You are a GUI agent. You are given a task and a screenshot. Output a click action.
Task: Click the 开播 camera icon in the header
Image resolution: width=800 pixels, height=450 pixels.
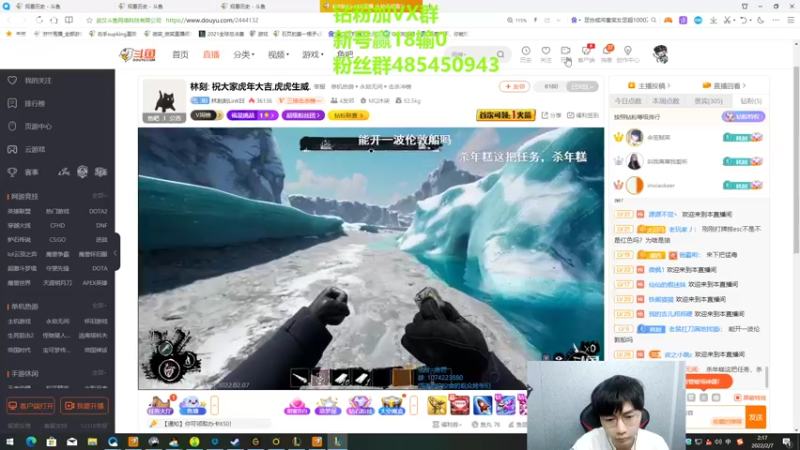point(565,51)
